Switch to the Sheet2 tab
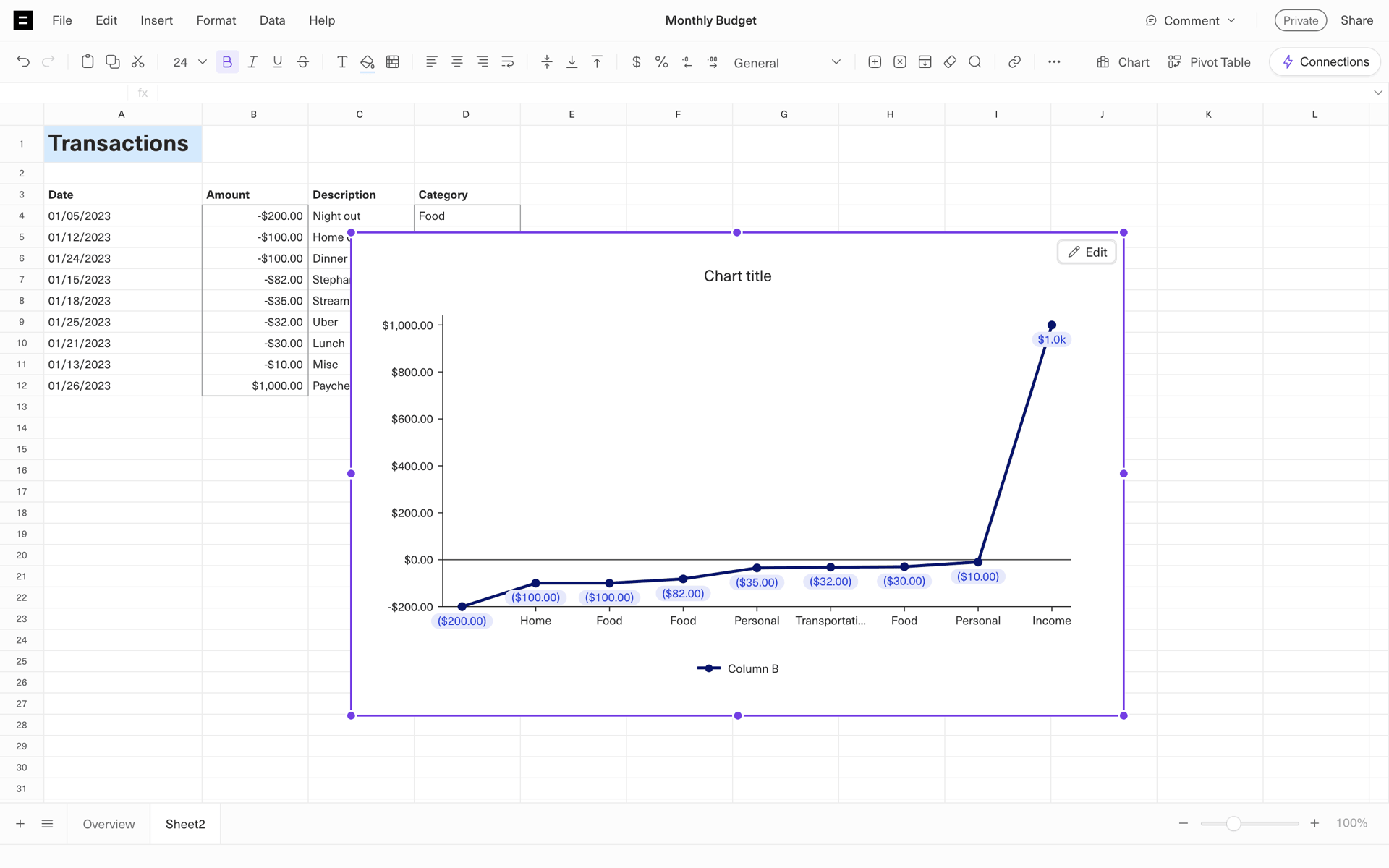This screenshot has height=868, width=1389. click(x=185, y=824)
